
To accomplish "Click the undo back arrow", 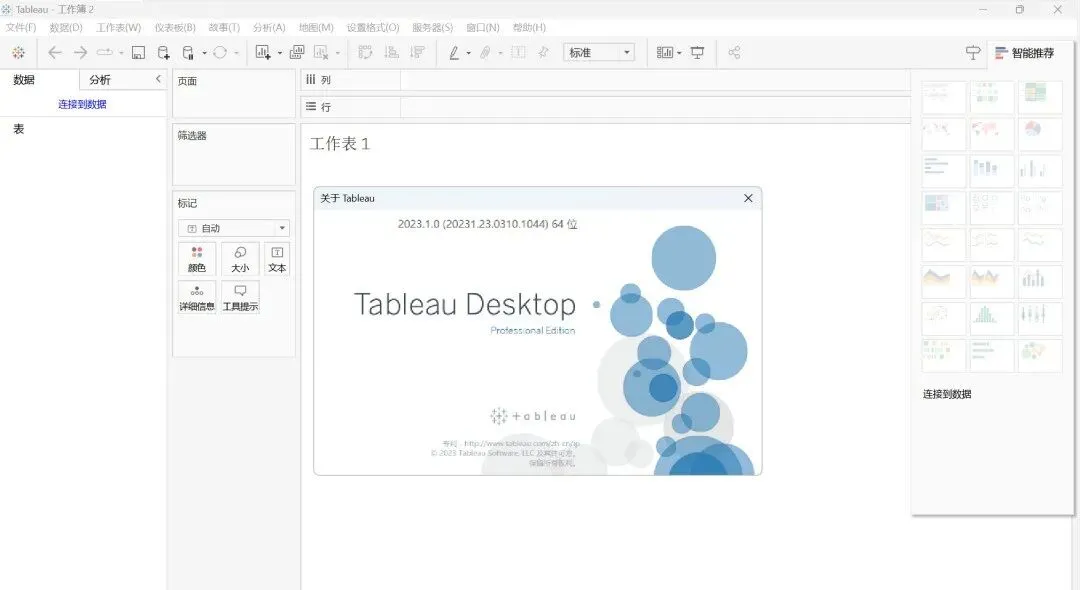I will coord(55,53).
